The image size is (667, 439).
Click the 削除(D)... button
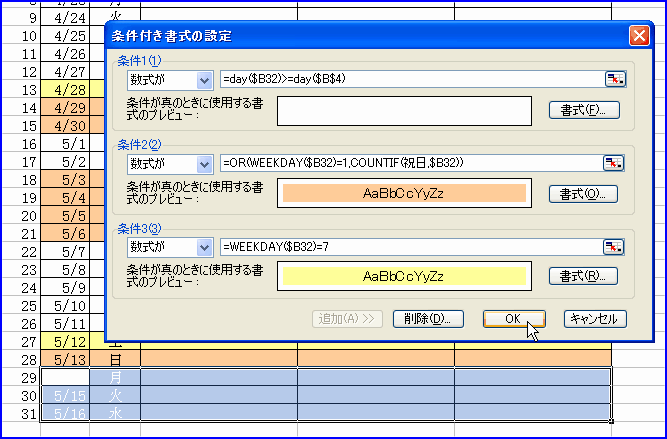point(428,319)
